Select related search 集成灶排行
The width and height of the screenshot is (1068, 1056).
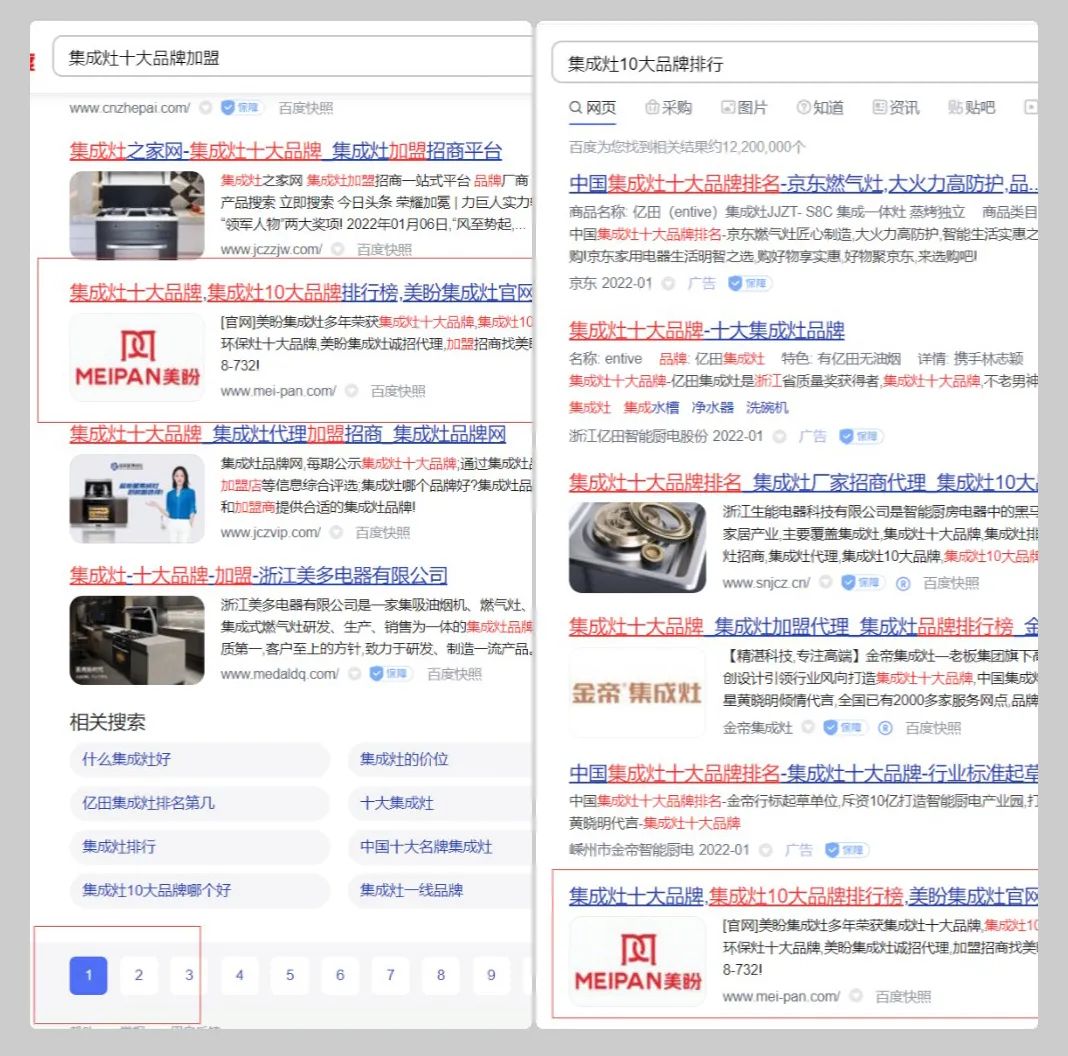(199, 847)
